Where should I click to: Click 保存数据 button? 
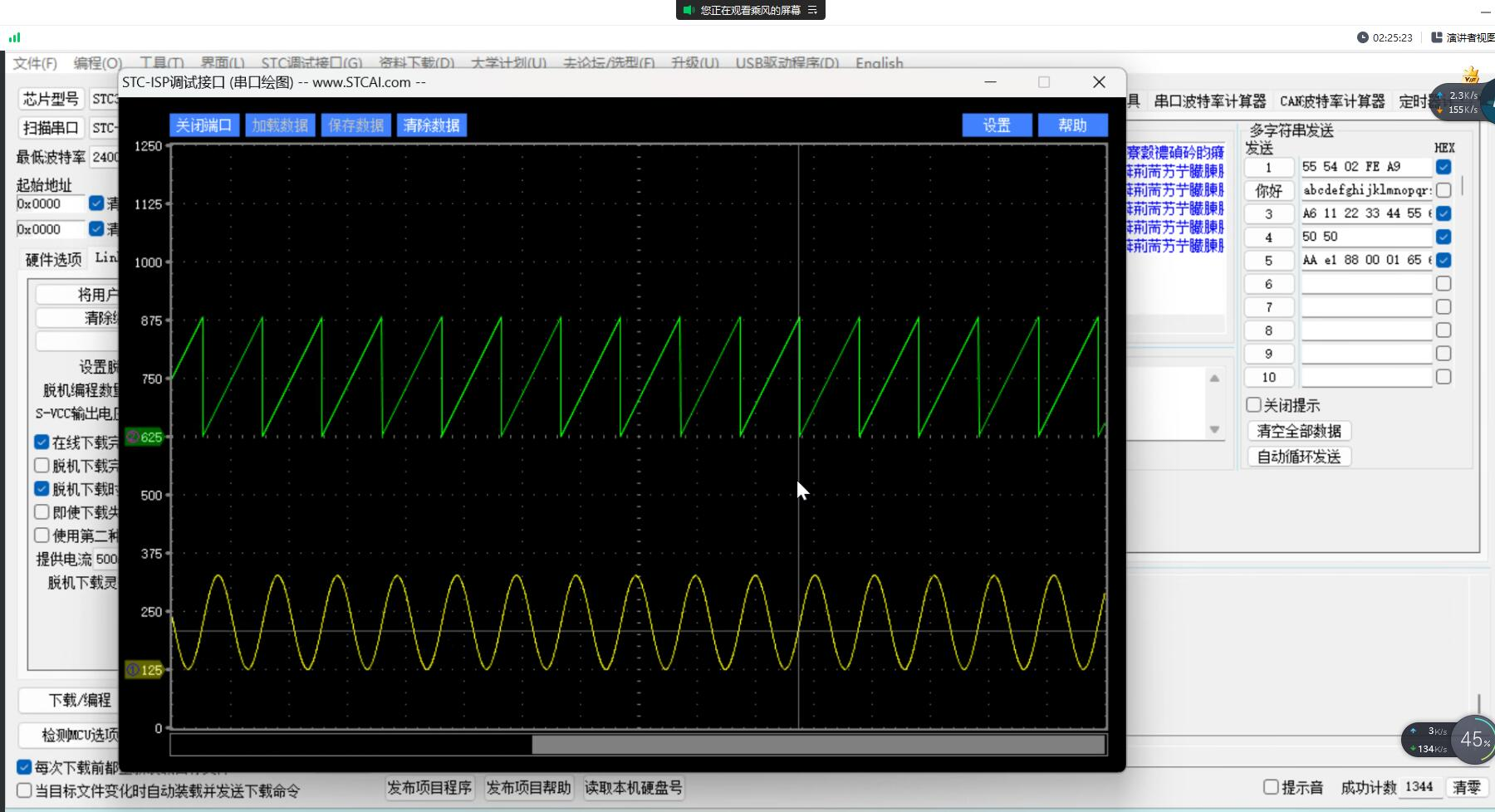coord(355,125)
